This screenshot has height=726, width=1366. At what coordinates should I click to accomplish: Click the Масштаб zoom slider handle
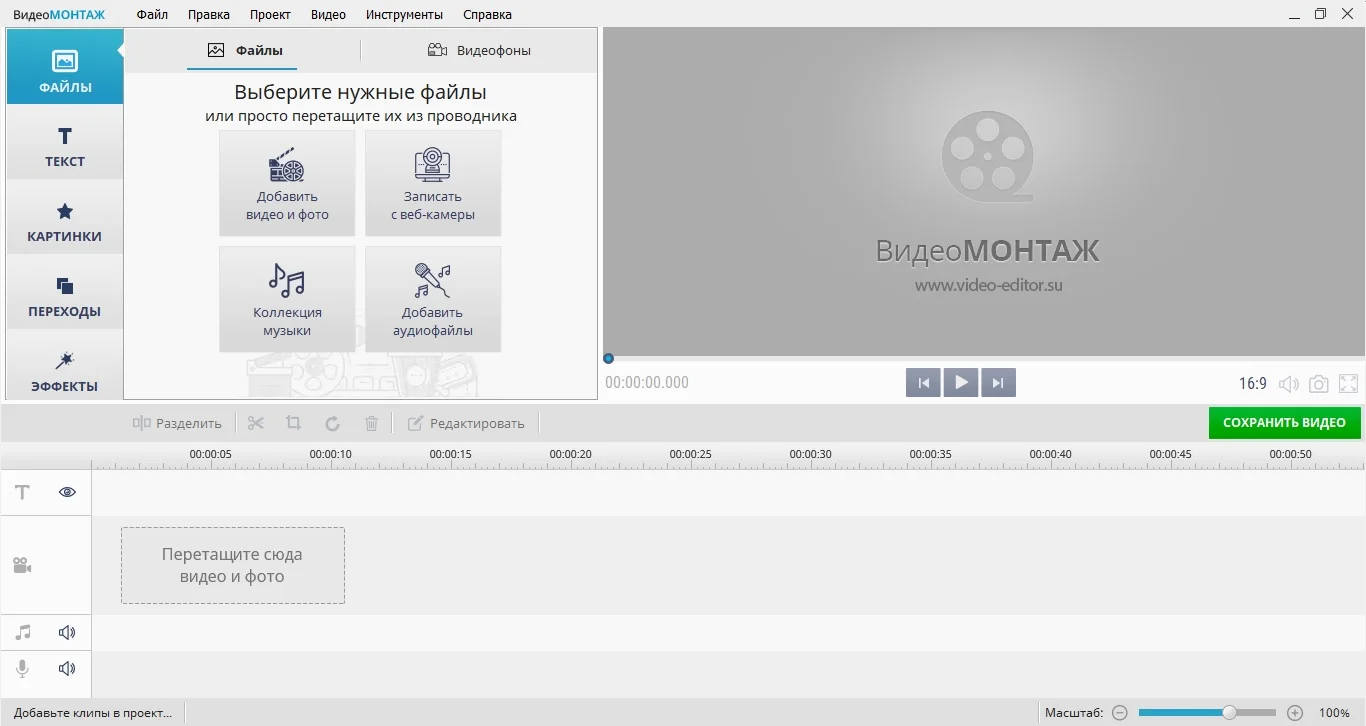[x=1229, y=713]
